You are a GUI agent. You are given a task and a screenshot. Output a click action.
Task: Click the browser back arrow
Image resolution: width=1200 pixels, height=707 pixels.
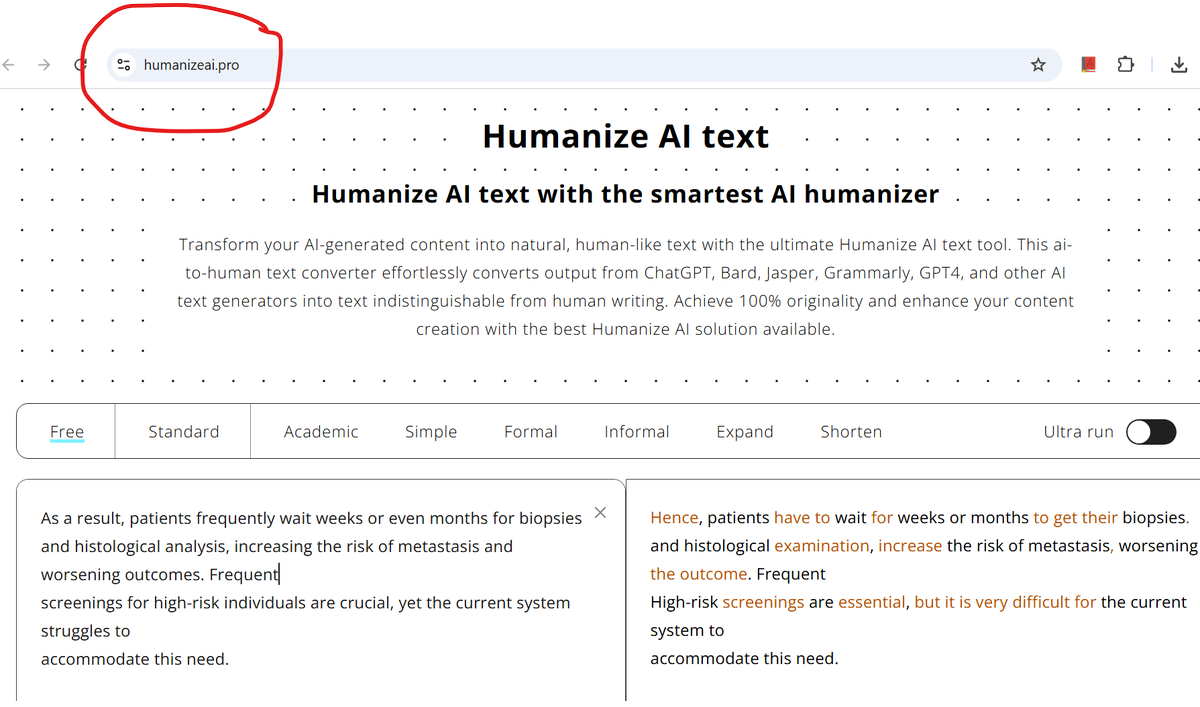pos(9,65)
